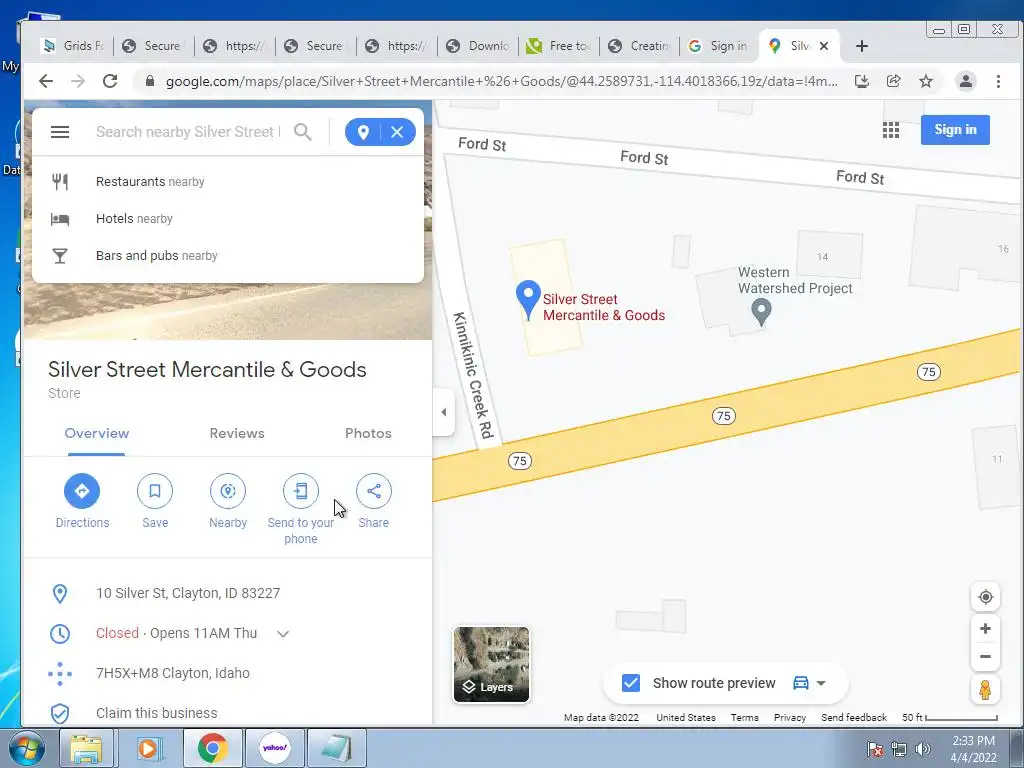Image resolution: width=1024 pixels, height=768 pixels.
Task: Open the Windows Start menu
Action: 26,748
